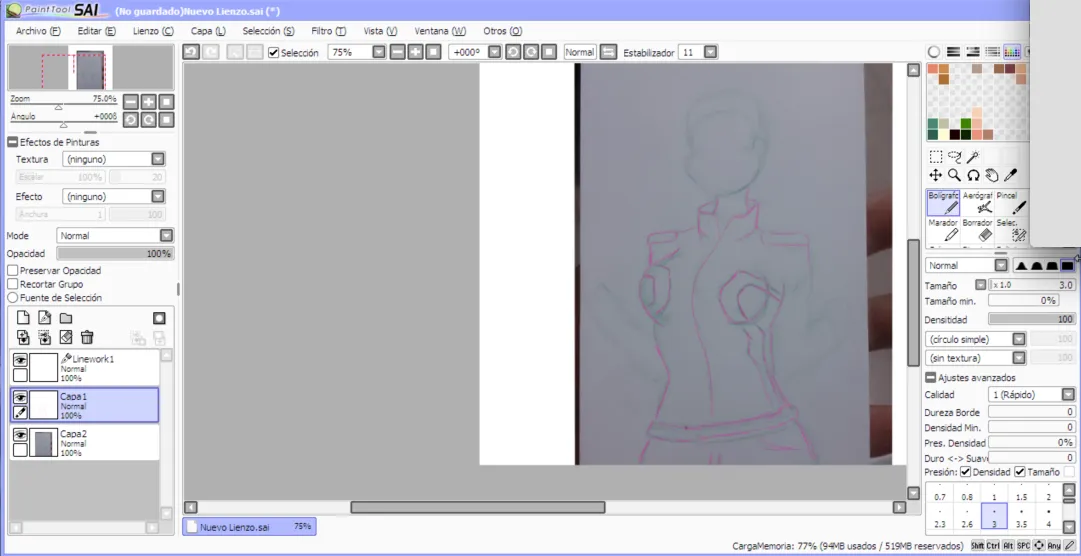Viewport: 1081px width, 556px height.
Task: Open the Estabilizador dropdown
Action: click(710, 52)
